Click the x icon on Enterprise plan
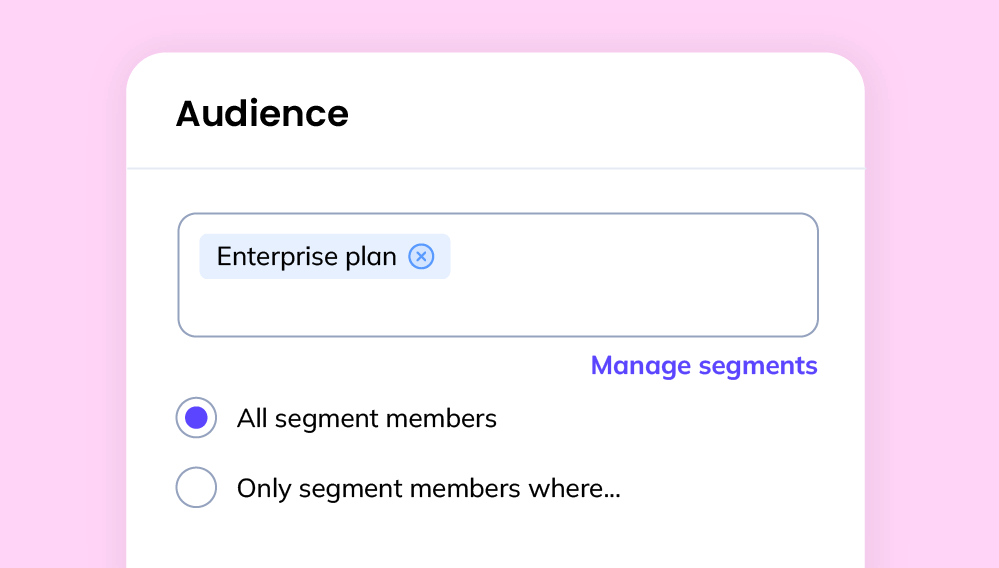Viewport: 999px width, 568px height. [x=422, y=257]
